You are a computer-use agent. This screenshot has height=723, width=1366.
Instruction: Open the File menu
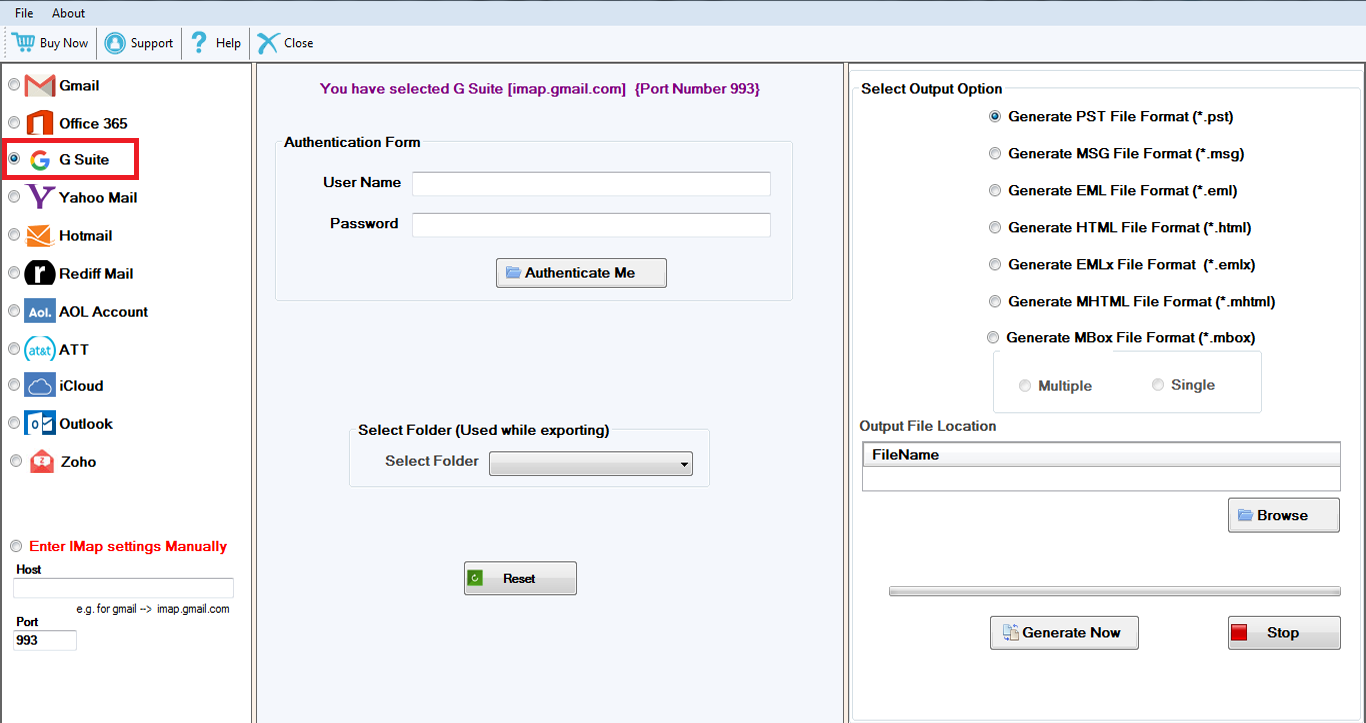pyautogui.click(x=24, y=13)
